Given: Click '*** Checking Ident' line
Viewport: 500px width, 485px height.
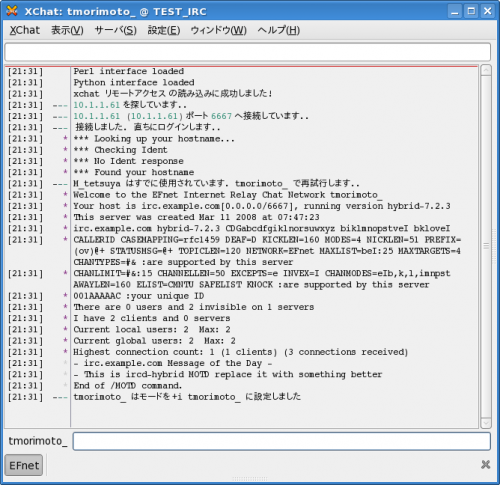Looking at the screenshot, I should pyautogui.click(x=120, y=150).
